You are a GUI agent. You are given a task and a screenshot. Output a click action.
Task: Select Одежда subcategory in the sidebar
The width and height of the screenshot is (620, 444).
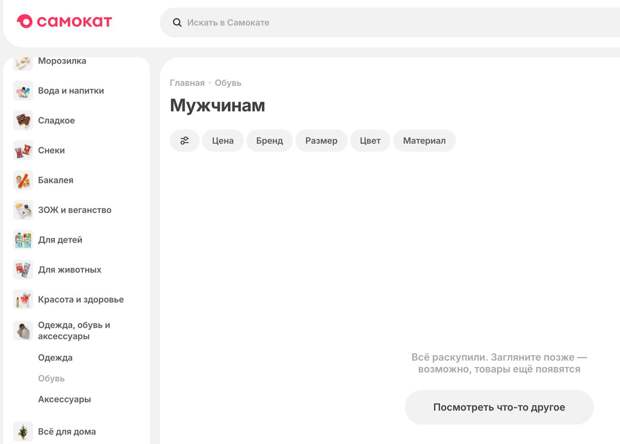(x=55, y=358)
